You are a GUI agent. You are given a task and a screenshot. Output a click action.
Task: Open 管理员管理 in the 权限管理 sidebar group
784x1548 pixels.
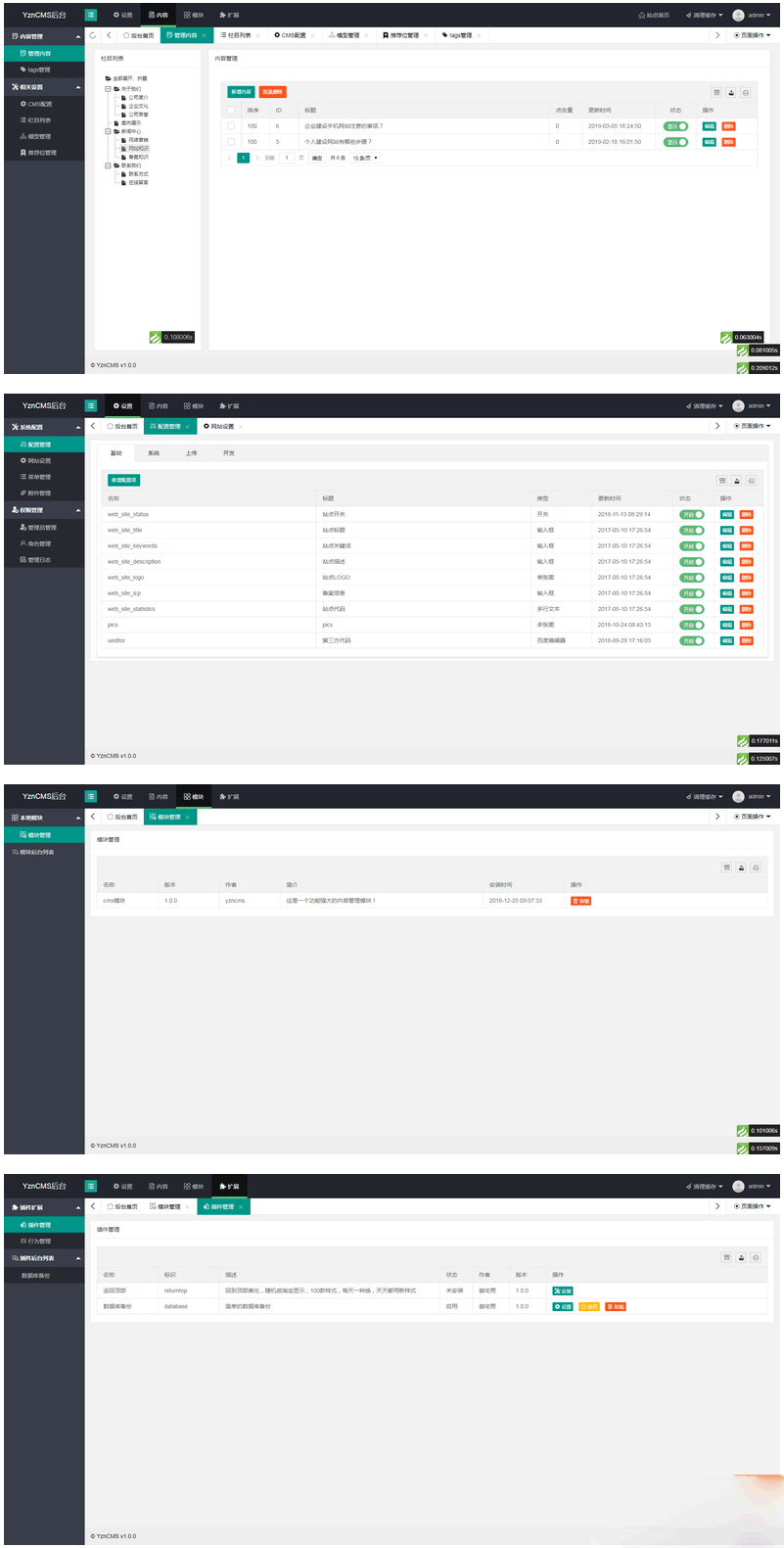click(39, 527)
